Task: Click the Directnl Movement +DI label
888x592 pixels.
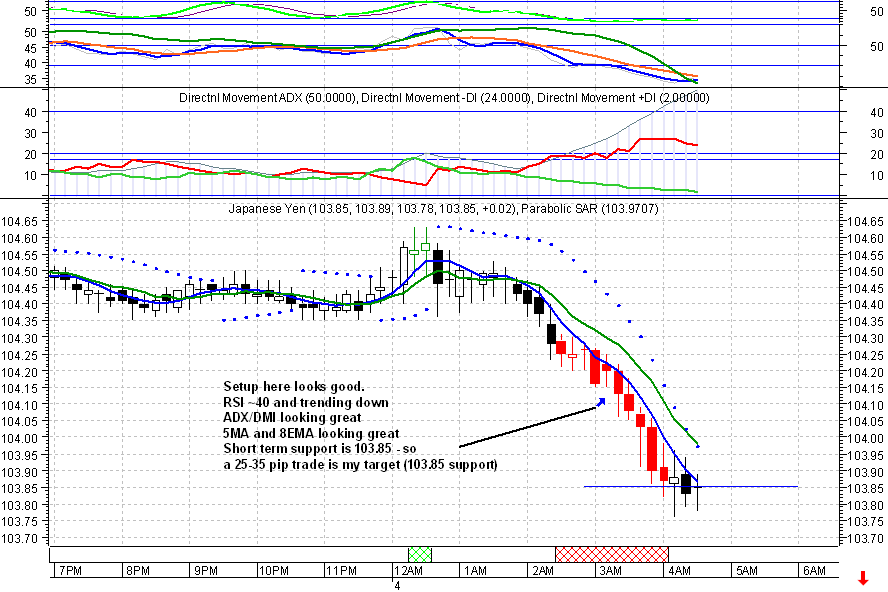Action: coord(623,97)
